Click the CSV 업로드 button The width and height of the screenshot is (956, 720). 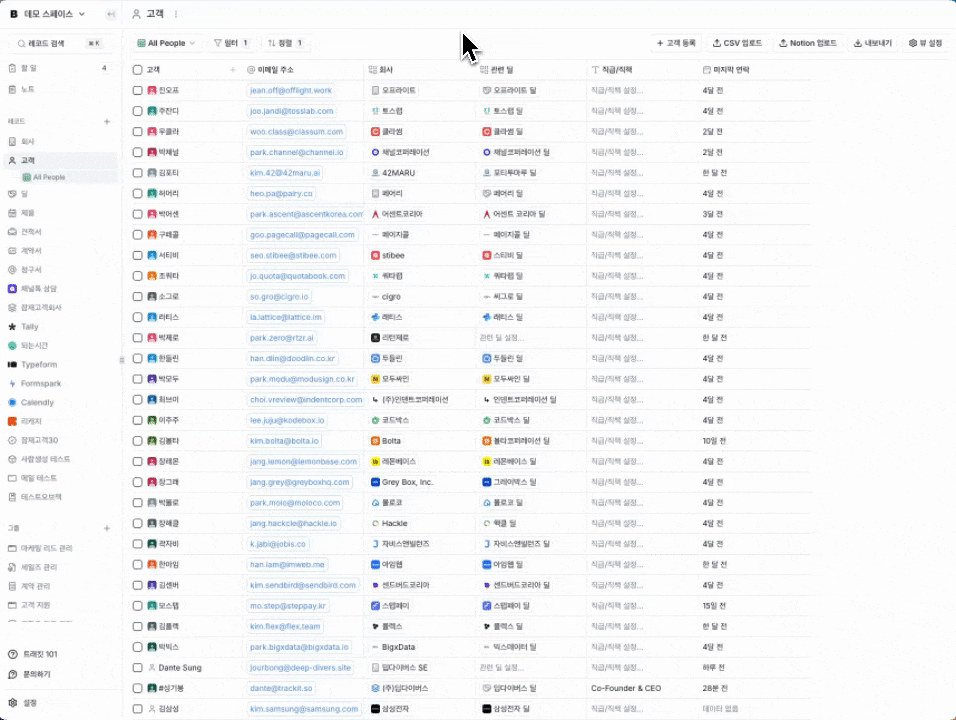point(737,43)
